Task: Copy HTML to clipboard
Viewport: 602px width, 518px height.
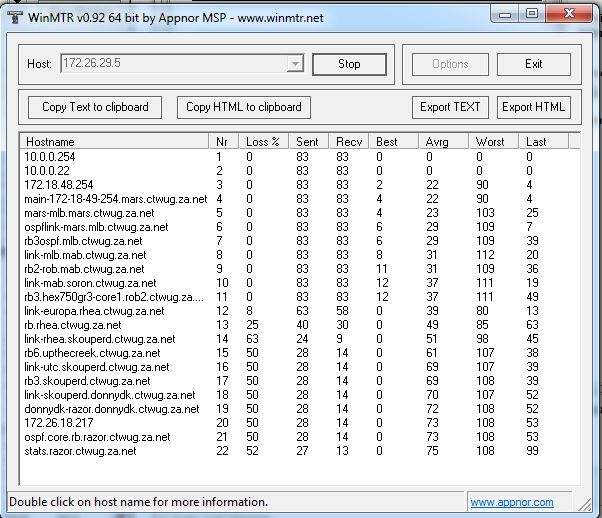Action: (x=244, y=107)
